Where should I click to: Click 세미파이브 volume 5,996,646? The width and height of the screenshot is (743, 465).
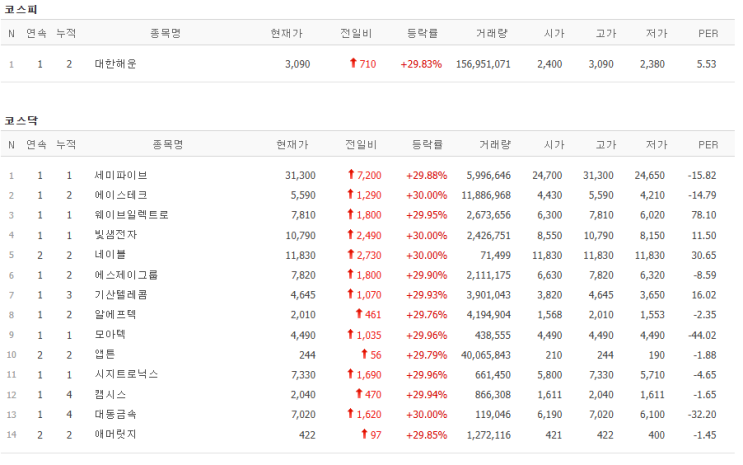489,175
